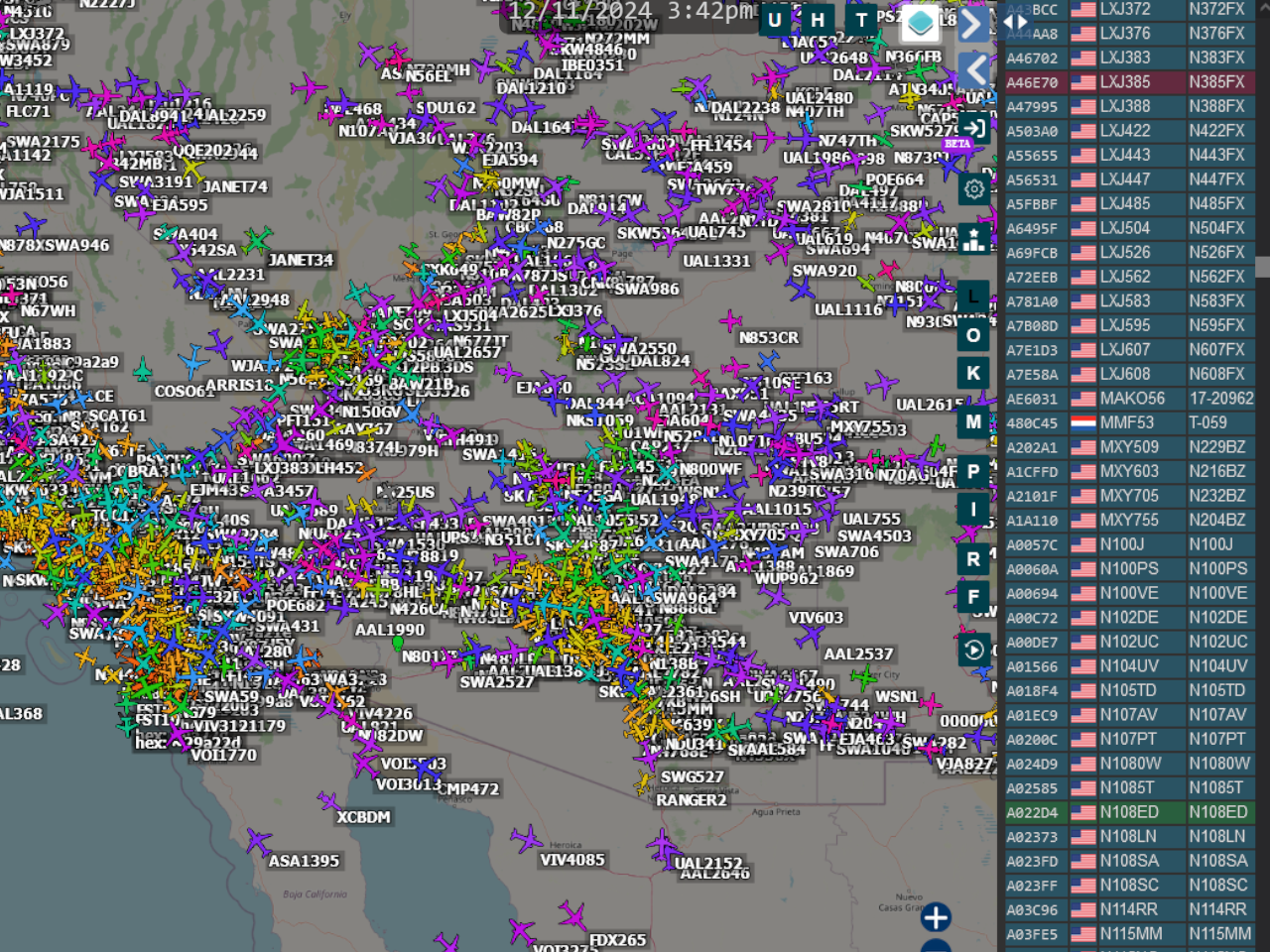Click registration N372FX in list

[x=1216, y=9]
